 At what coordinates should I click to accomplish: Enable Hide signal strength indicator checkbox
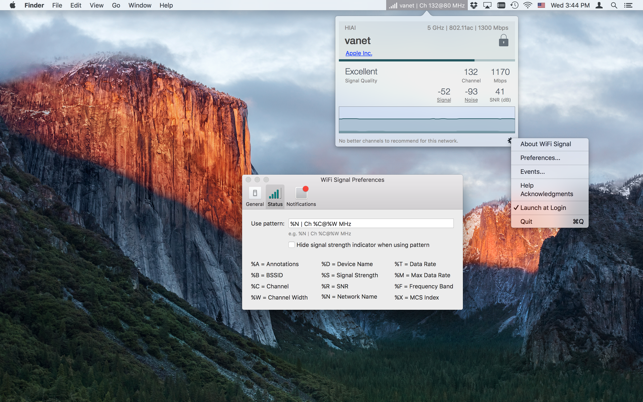pyautogui.click(x=292, y=245)
